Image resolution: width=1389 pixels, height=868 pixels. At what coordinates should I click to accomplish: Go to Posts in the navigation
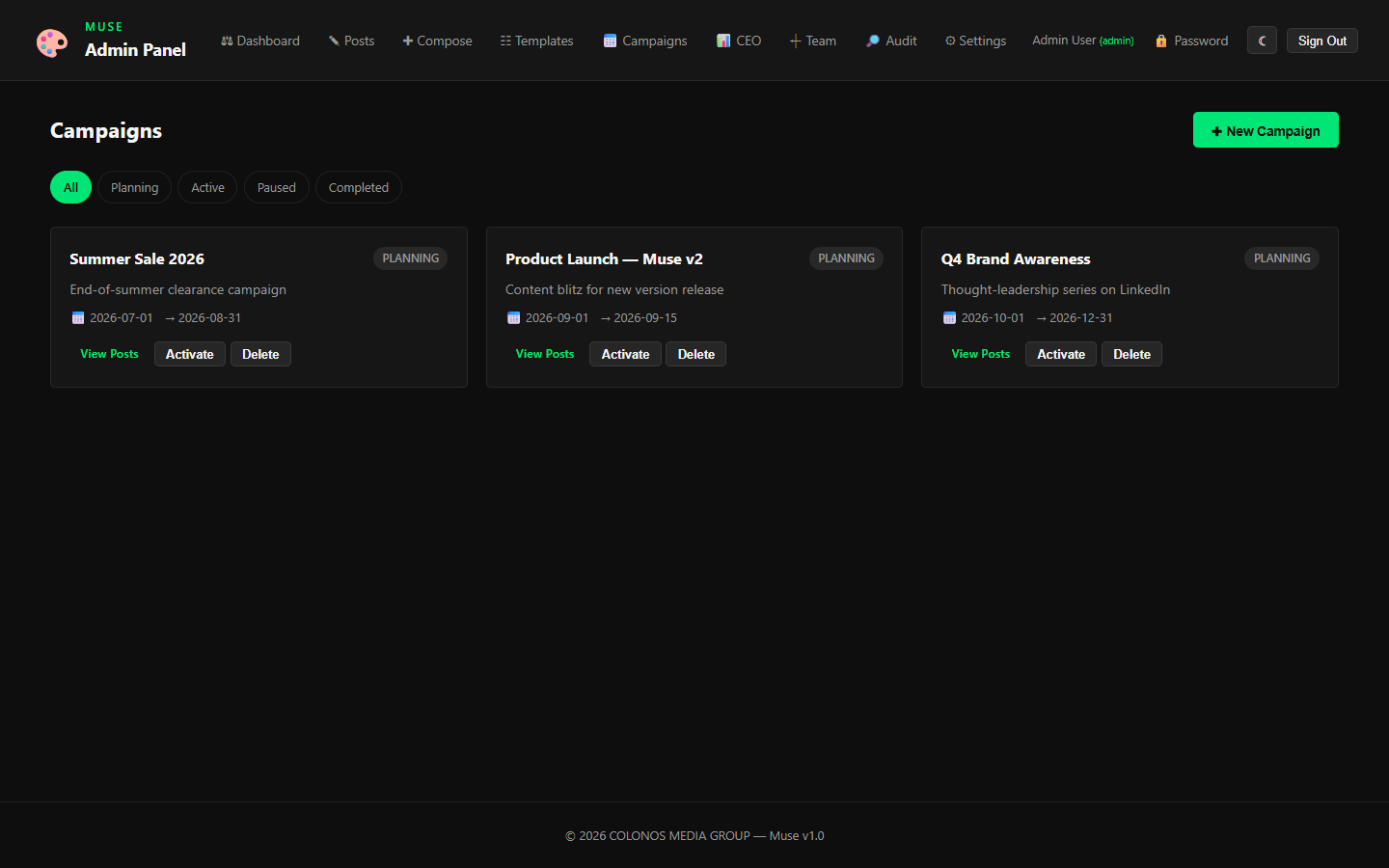pyautogui.click(x=351, y=41)
